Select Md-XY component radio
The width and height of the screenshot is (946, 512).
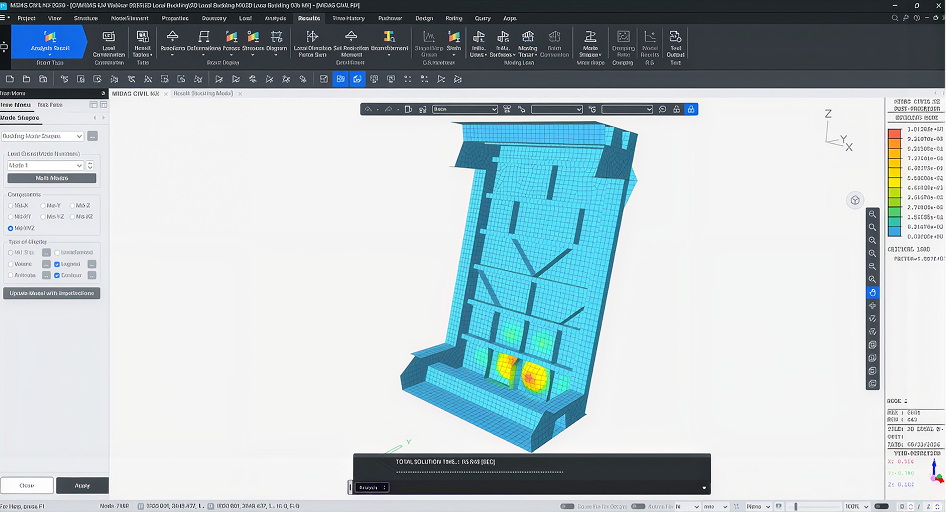(x=10, y=216)
